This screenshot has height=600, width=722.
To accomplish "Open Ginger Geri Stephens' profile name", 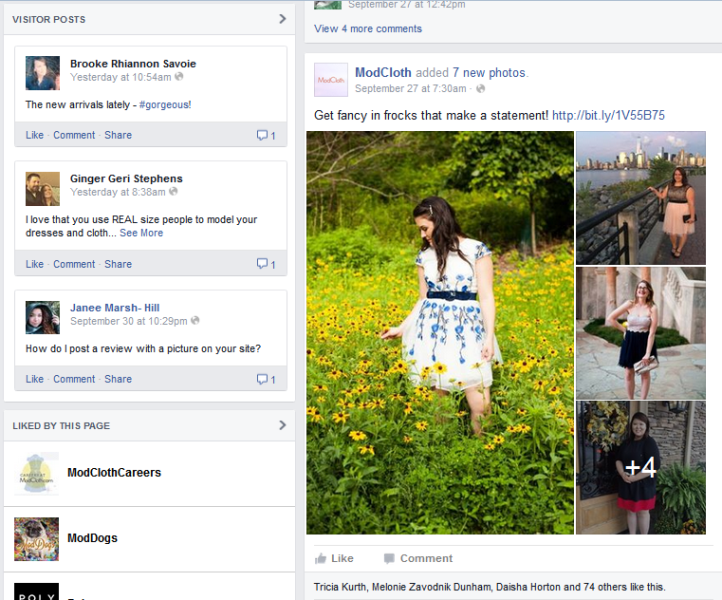I will click(126, 178).
